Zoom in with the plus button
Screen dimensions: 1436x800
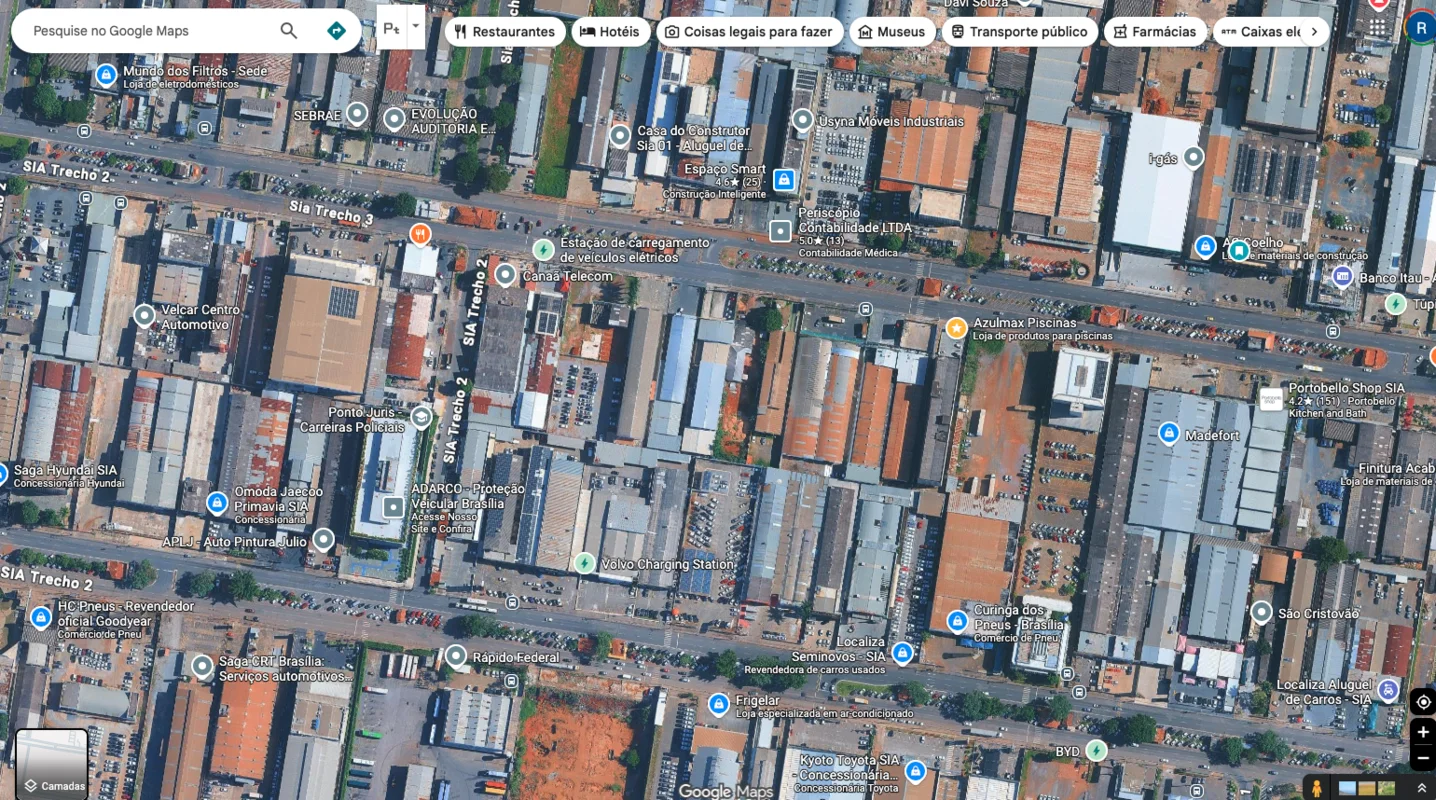point(1422,732)
